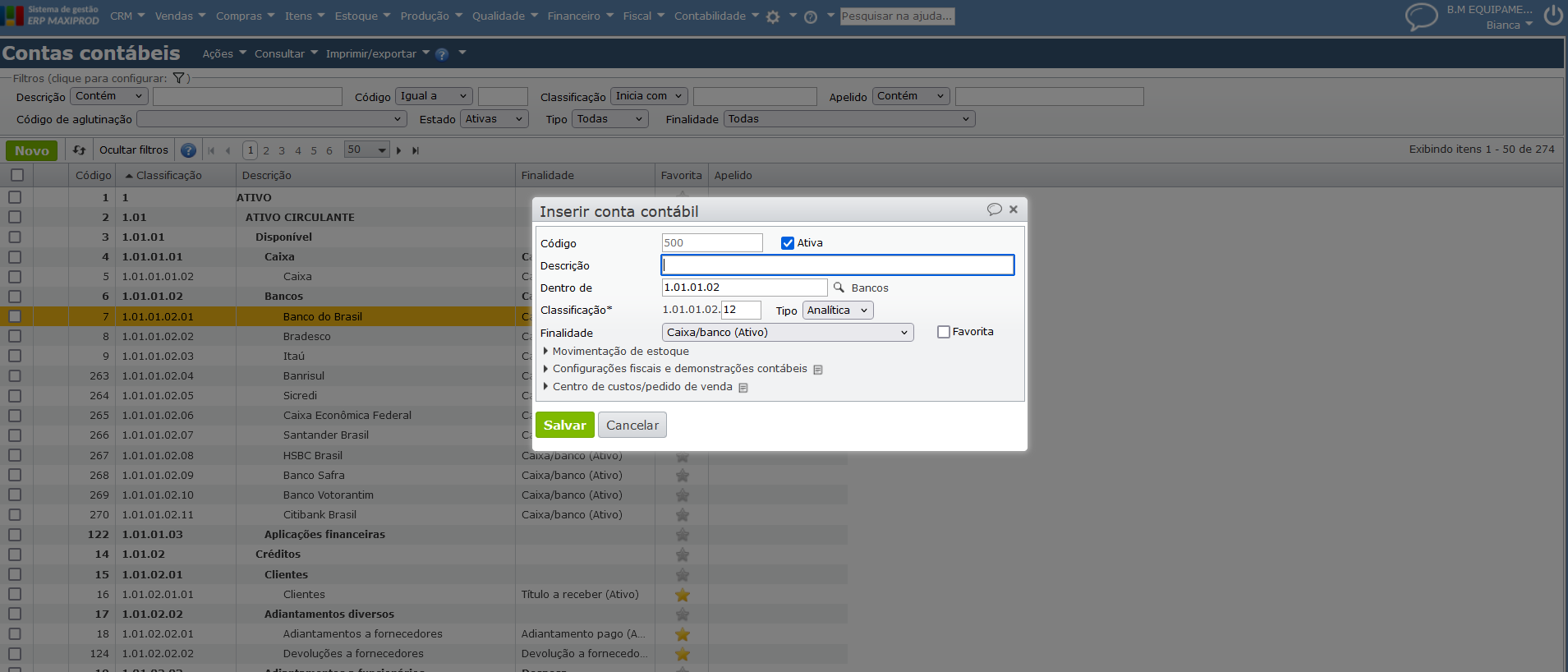Select the Banco do Brasil row checkbox
This screenshot has height=672, width=1568.
(15, 316)
